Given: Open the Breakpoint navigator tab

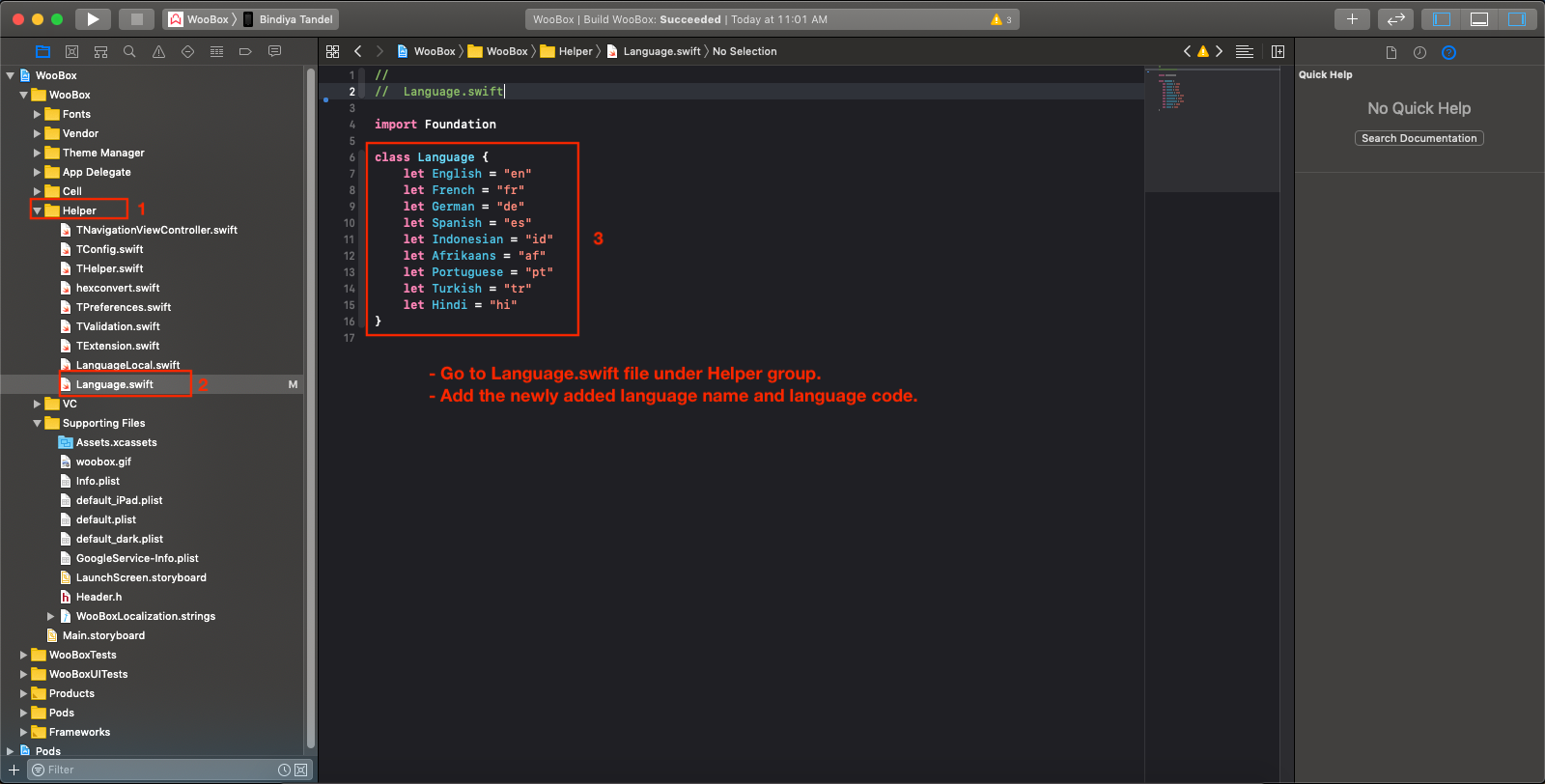Looking at the screenshot, I should (x=245, y=51).
